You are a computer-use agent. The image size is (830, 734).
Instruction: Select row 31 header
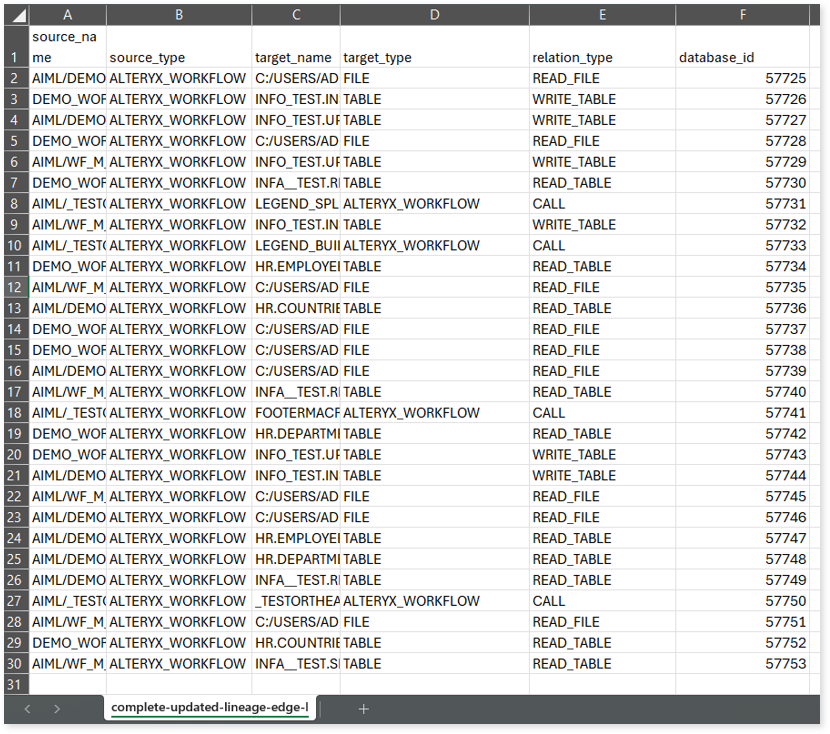[16, 685]
